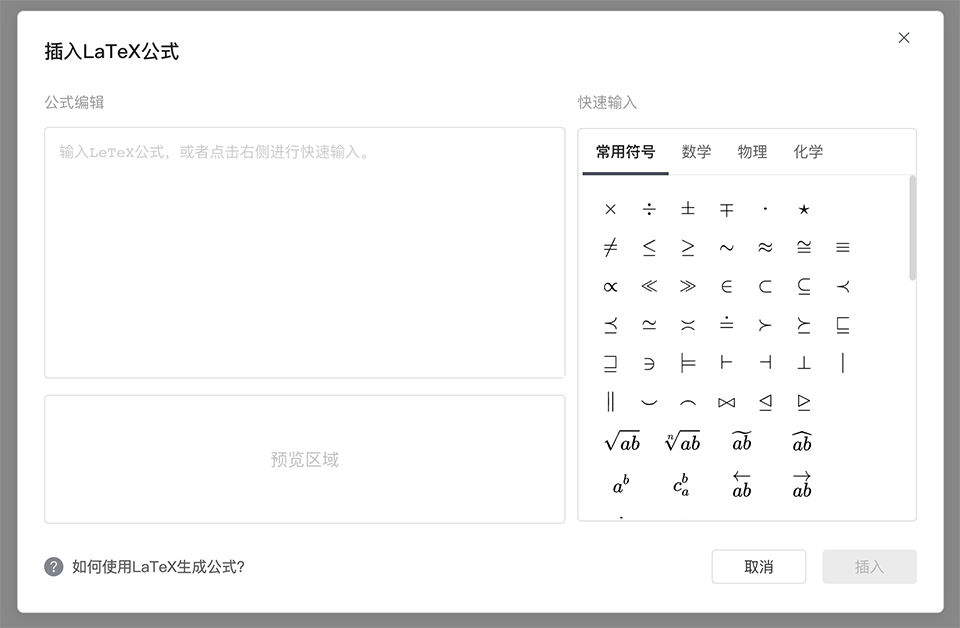The height and width of the screenshot is (628, 960).
Task: Insert the parallel ∥ symbol
Action: (610, 402)
